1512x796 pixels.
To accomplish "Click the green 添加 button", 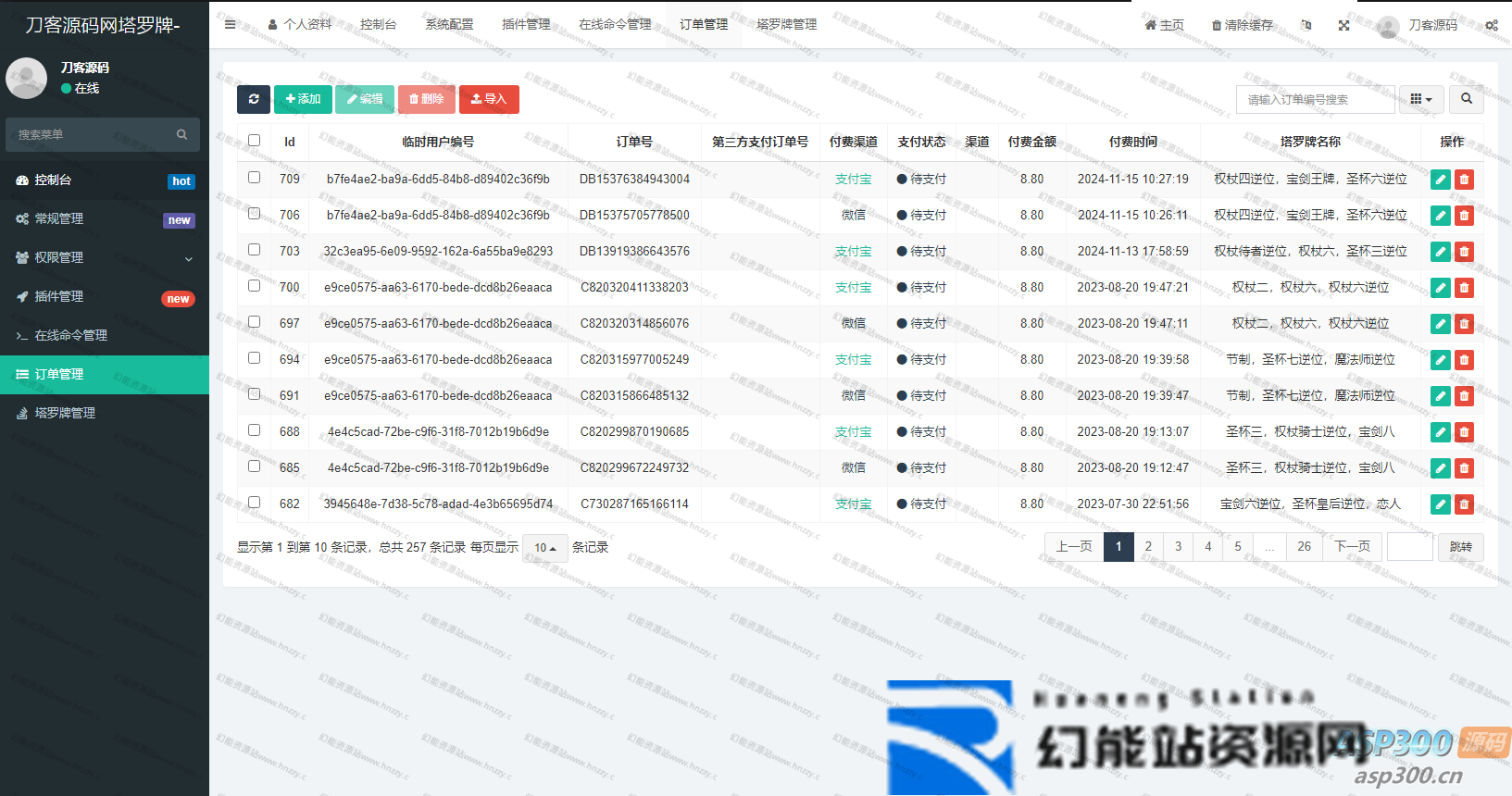I will pos(303,99).
